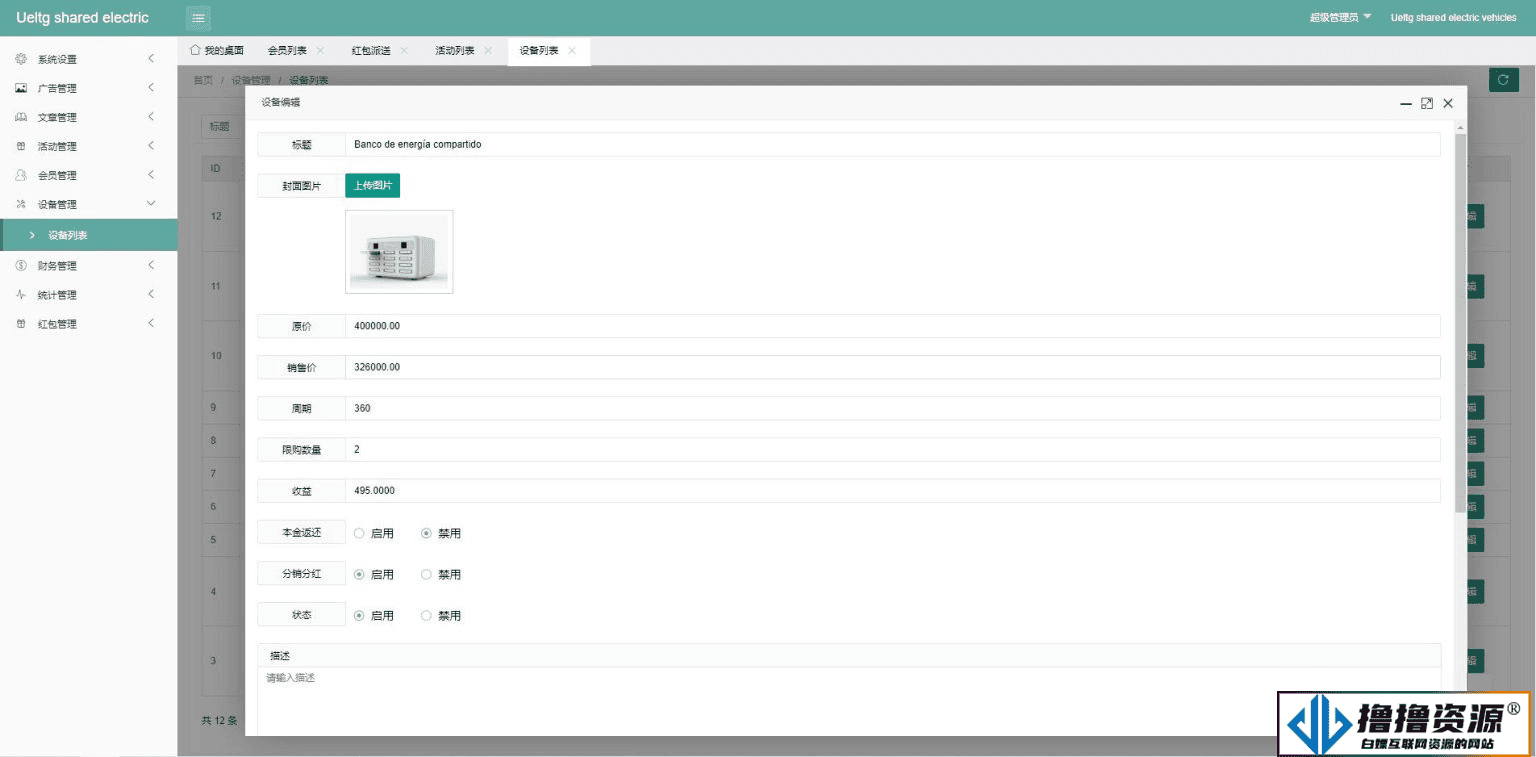Expand 文章管理 menu chevron
Image resolution: width=1536 pixels, height=757 pixels.
point(151,117)
